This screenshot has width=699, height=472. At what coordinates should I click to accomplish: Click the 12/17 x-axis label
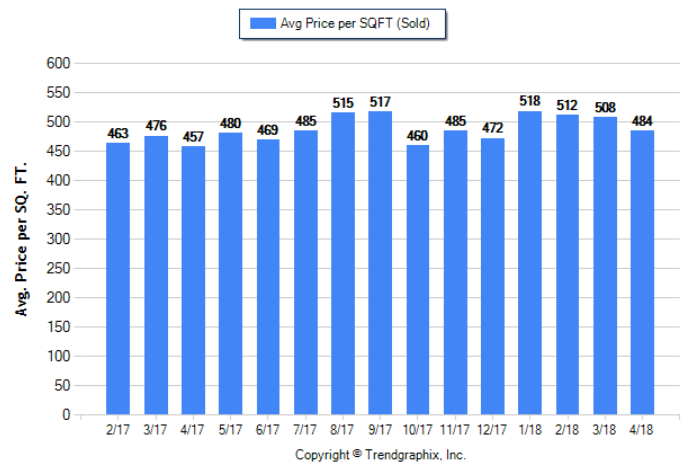click(492, 430)
